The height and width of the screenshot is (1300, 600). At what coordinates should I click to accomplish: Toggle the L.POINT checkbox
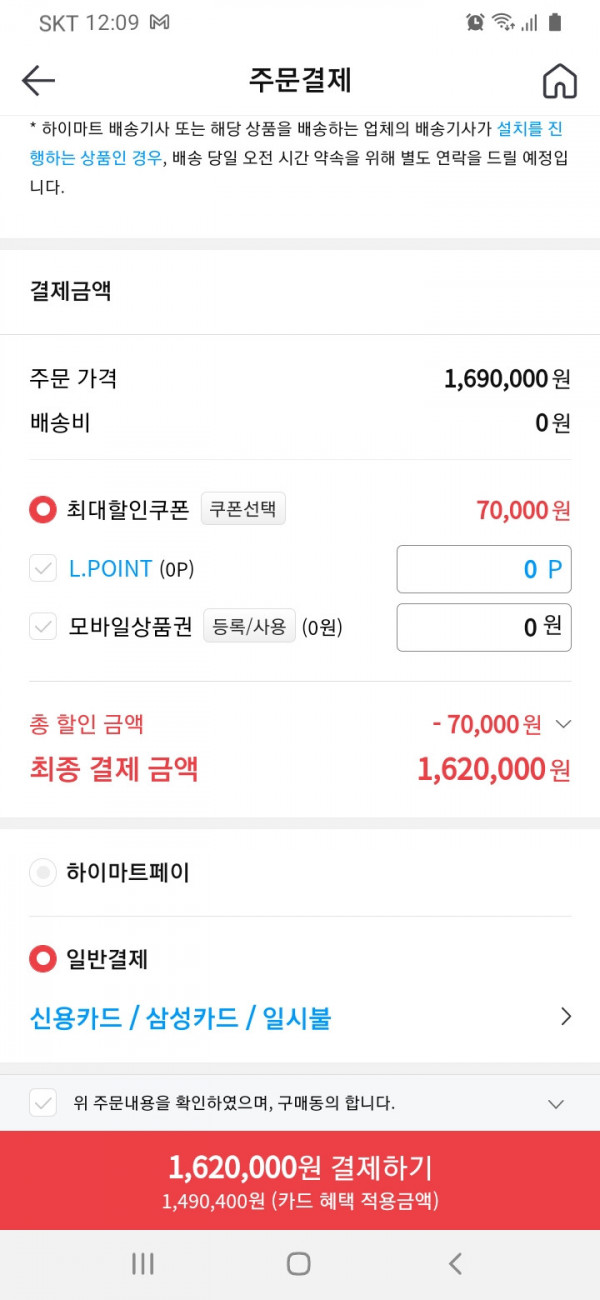[x=43, y=570]
